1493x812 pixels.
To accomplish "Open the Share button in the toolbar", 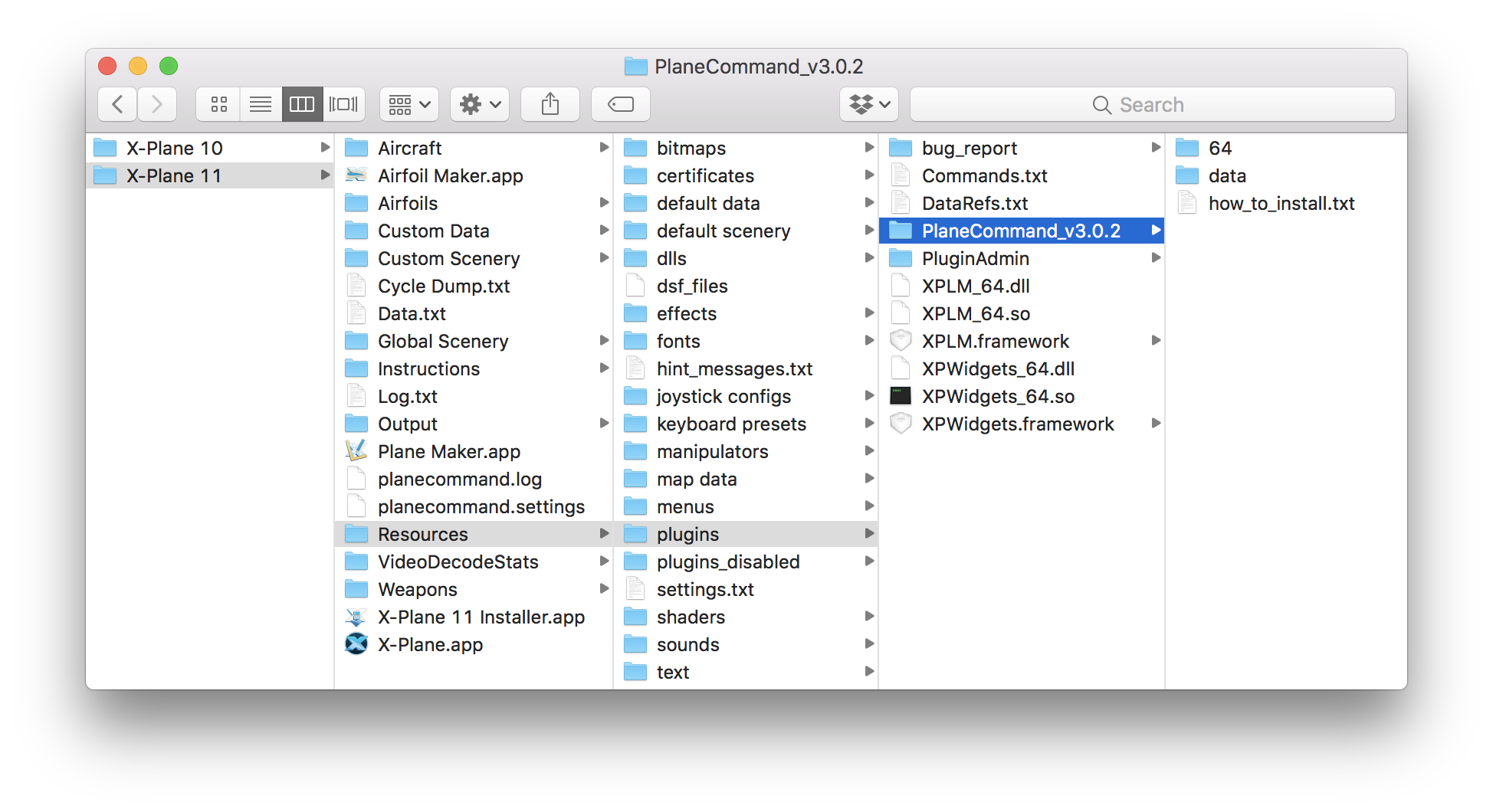I will (x=550, y=104).
